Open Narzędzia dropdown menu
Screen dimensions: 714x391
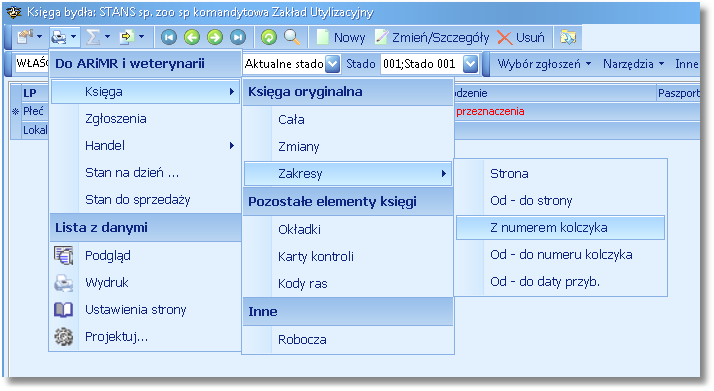click(x=633, y=64)
